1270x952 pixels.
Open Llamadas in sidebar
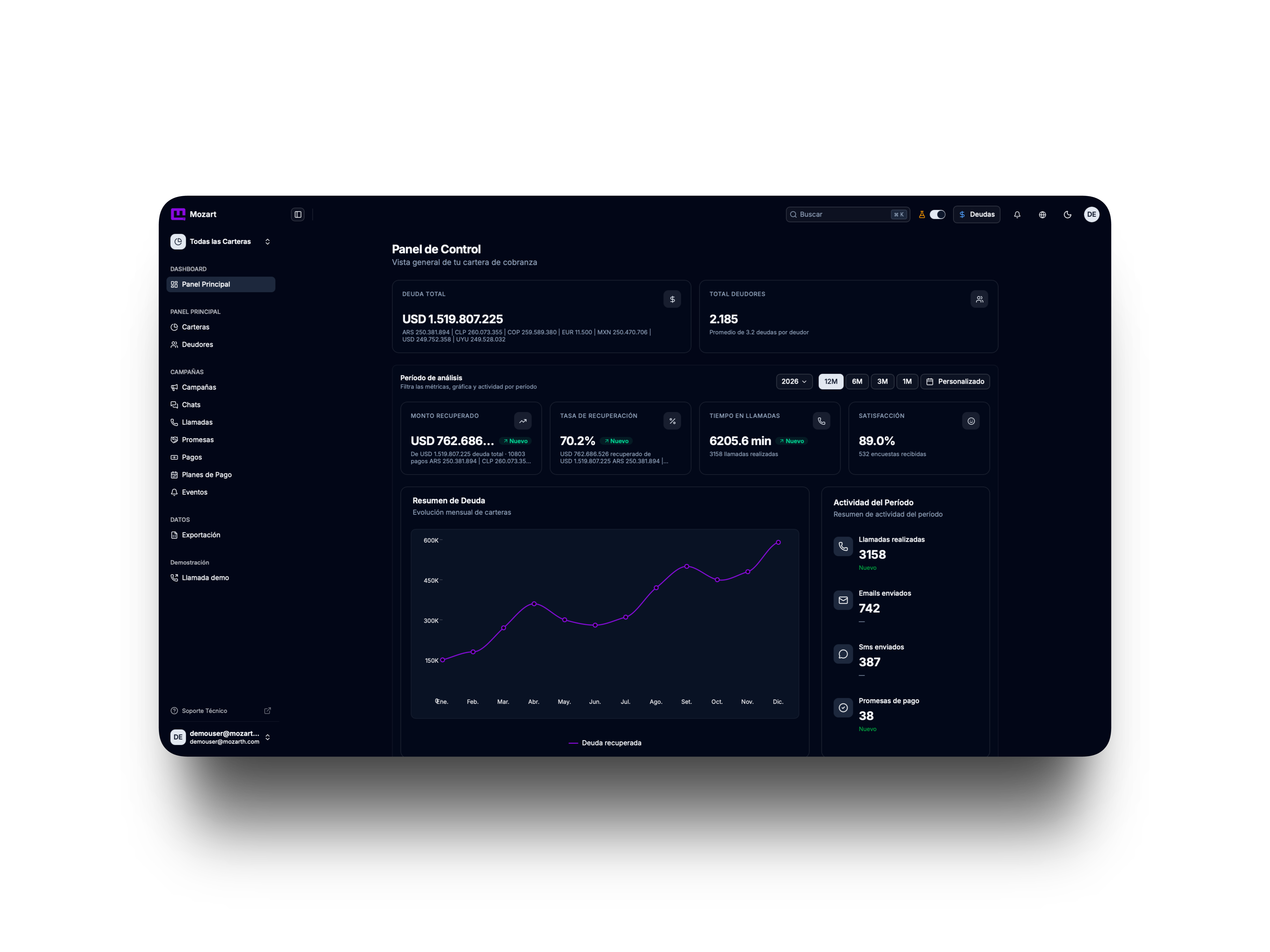pyautogui.click(x=221, y=422)
